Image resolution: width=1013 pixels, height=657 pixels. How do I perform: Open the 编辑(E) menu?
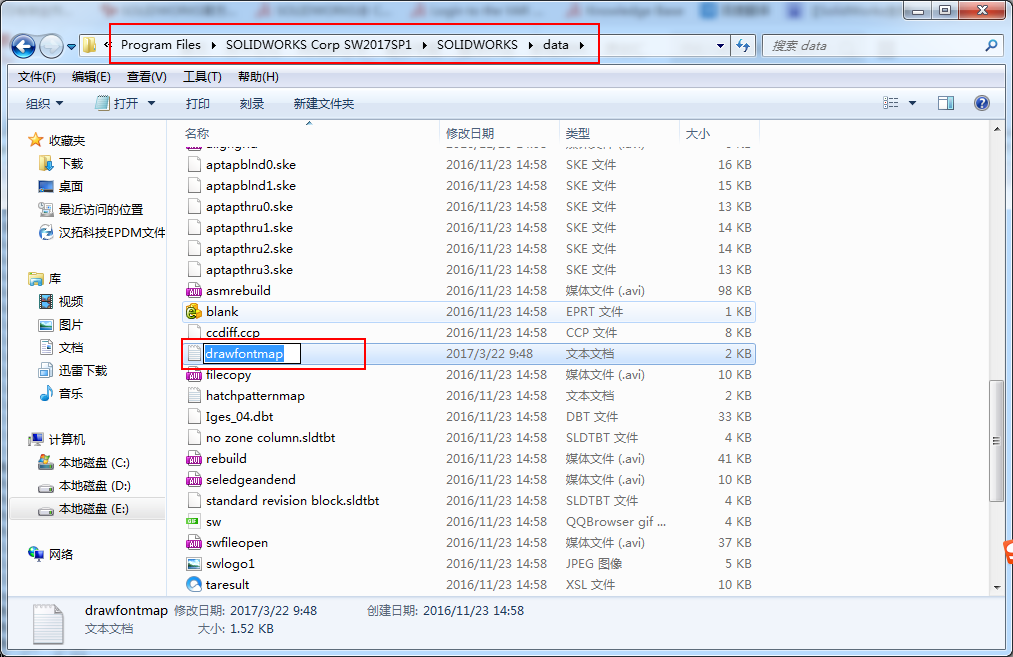coord(91,77)
